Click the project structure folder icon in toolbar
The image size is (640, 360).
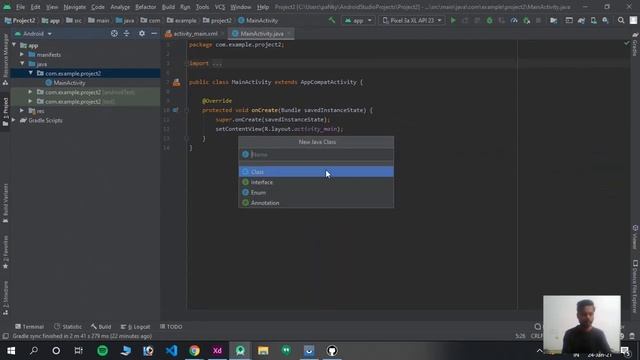tap(553, 20)
